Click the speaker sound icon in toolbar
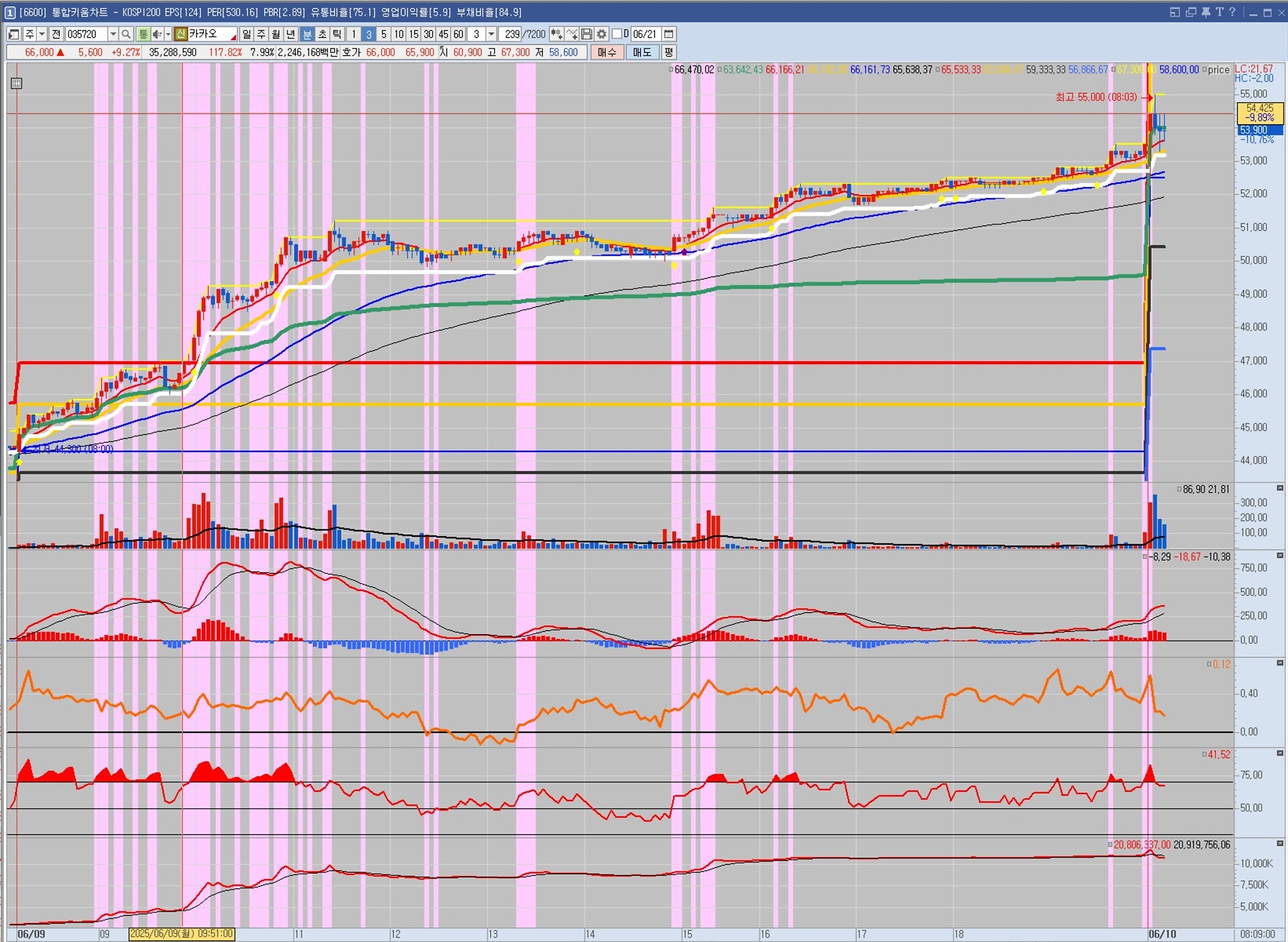The width and height of the screenshot is (1288, 942). point(157,34)
